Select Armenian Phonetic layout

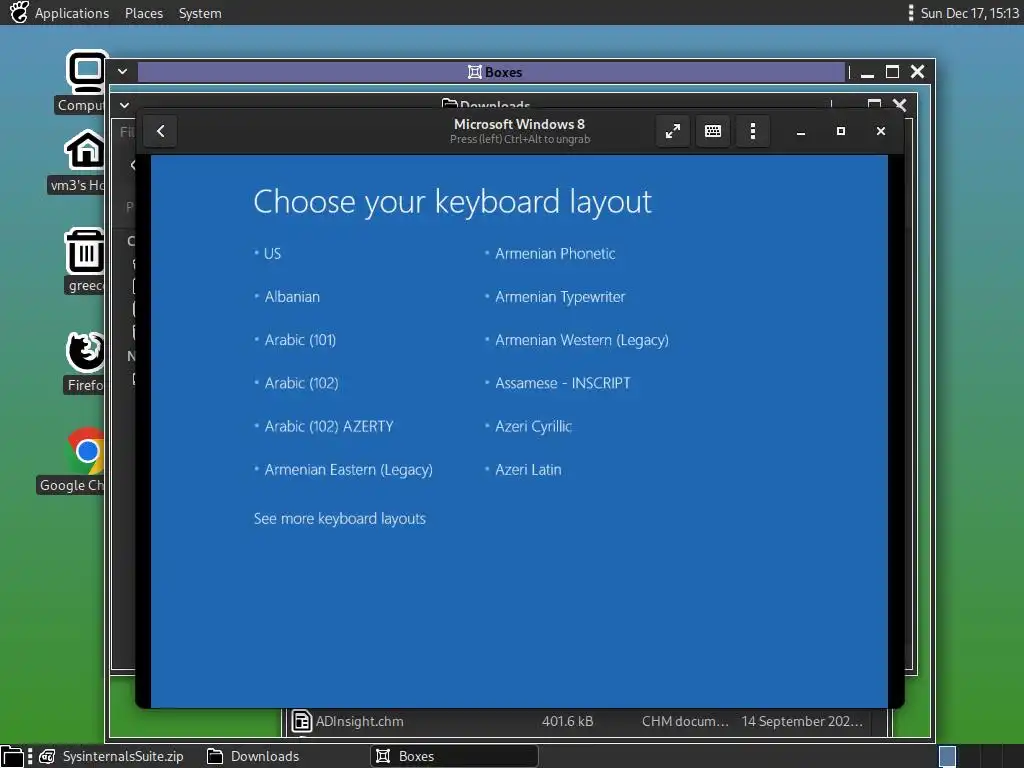(x=555, y=253)
